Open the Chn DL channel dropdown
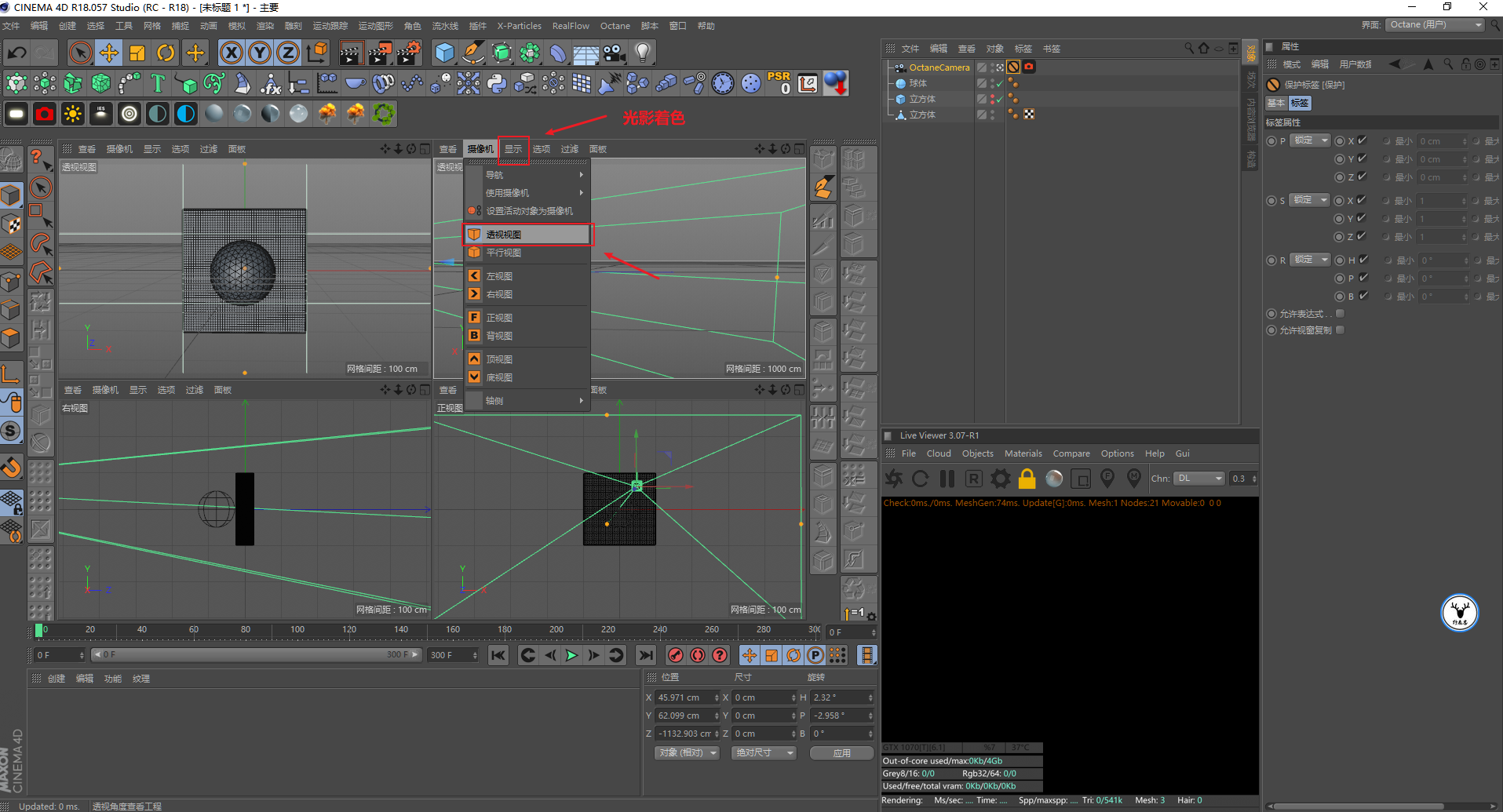1503x812 pixels. pyautogui.click(x=1200, y=479)
